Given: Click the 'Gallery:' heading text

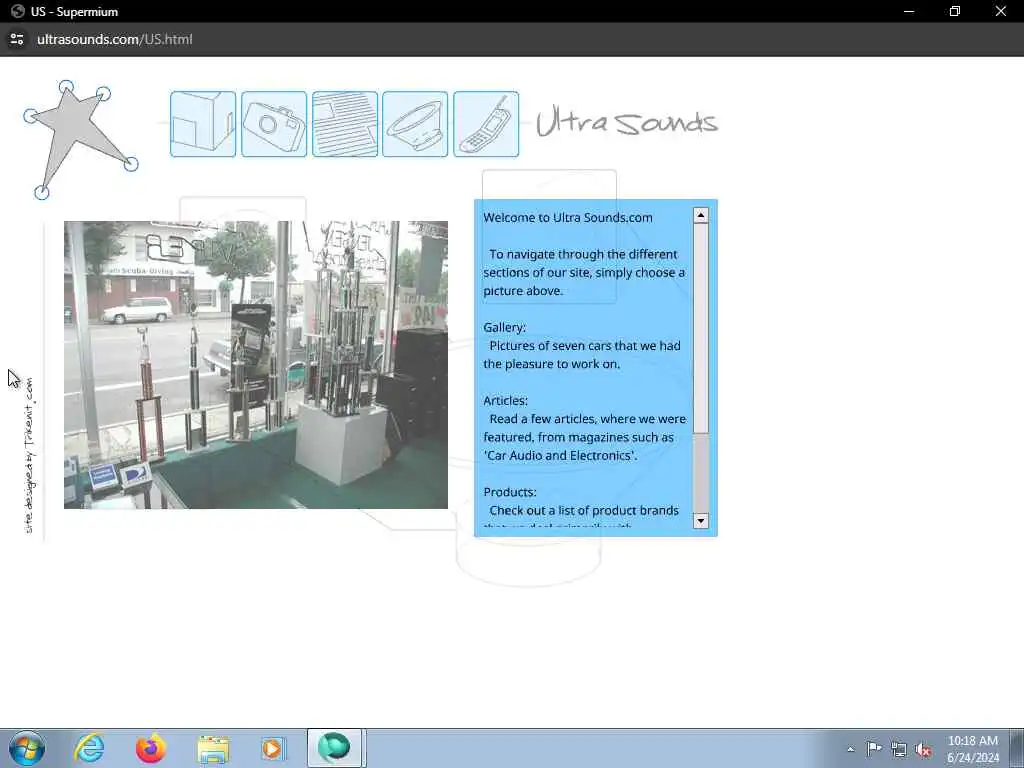Looking at the screenshot, I should pyautogui.click(x=504, y=327).
